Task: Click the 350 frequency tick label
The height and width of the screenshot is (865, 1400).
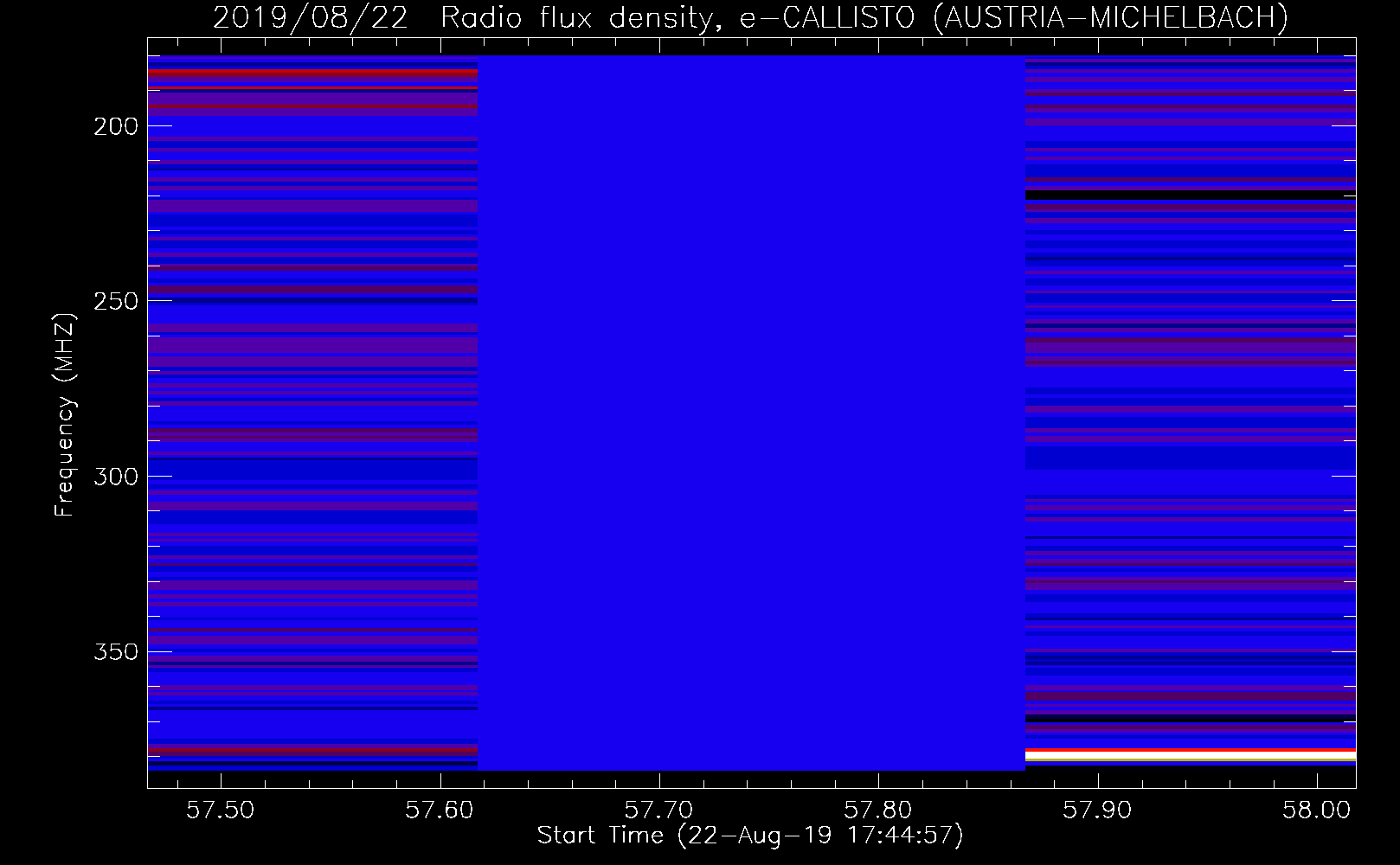Action: tap(116, 652)
